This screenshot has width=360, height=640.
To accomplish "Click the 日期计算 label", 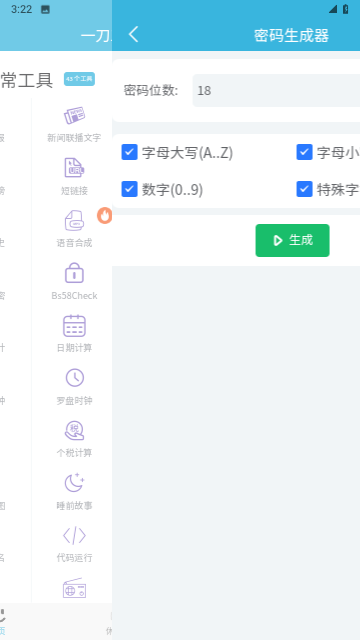I will [x=74, y=348].
